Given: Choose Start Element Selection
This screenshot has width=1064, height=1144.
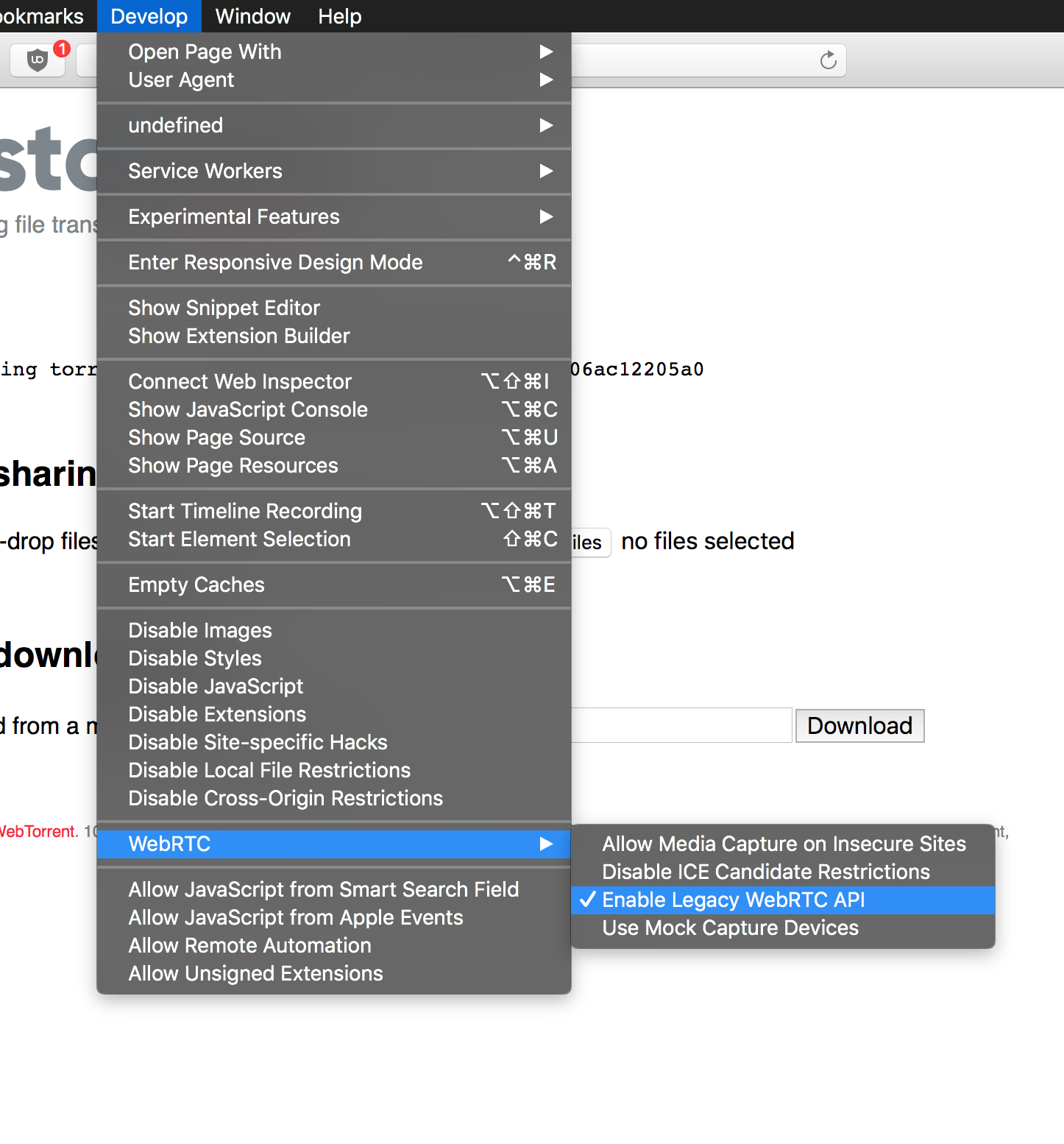Looking at the screenshot, I should tap(334, 539).
